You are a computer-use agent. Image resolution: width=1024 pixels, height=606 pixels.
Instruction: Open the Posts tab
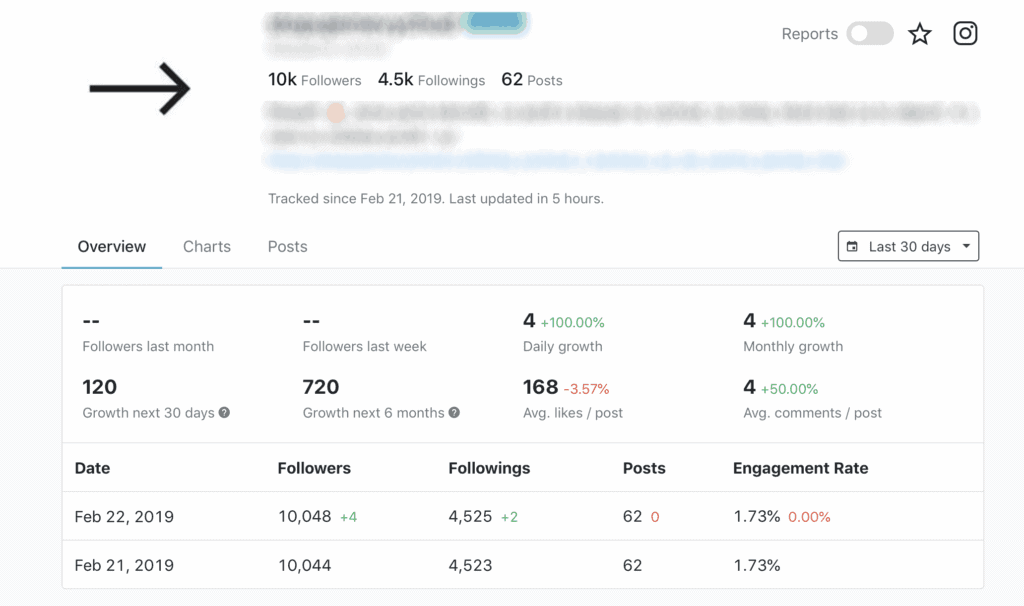286,246
